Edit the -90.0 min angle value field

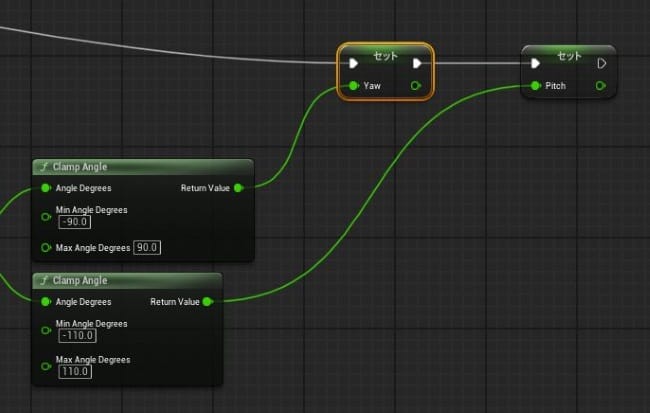(75, 222)
